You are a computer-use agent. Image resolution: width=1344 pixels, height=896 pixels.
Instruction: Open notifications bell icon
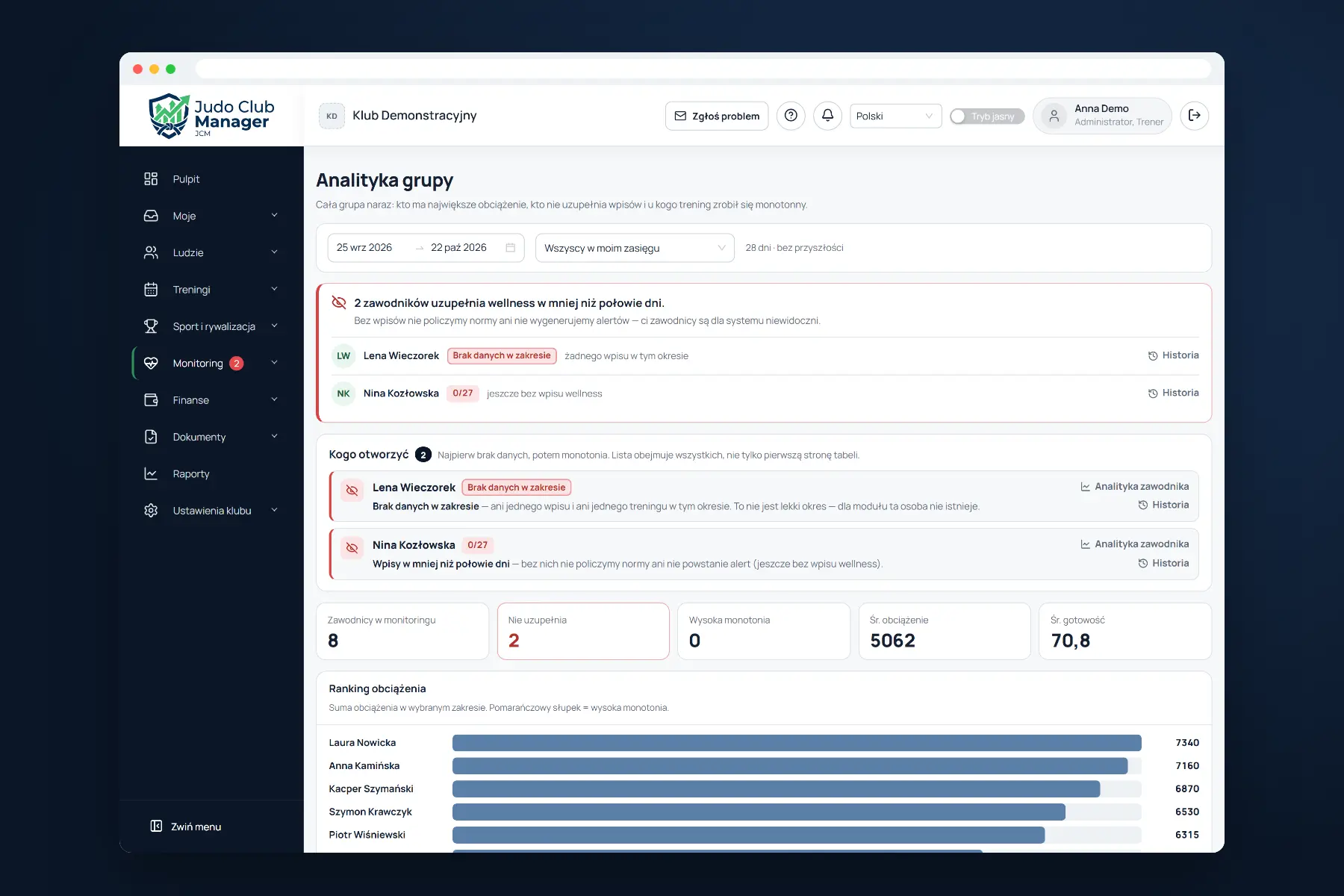[x=827, y=116]
